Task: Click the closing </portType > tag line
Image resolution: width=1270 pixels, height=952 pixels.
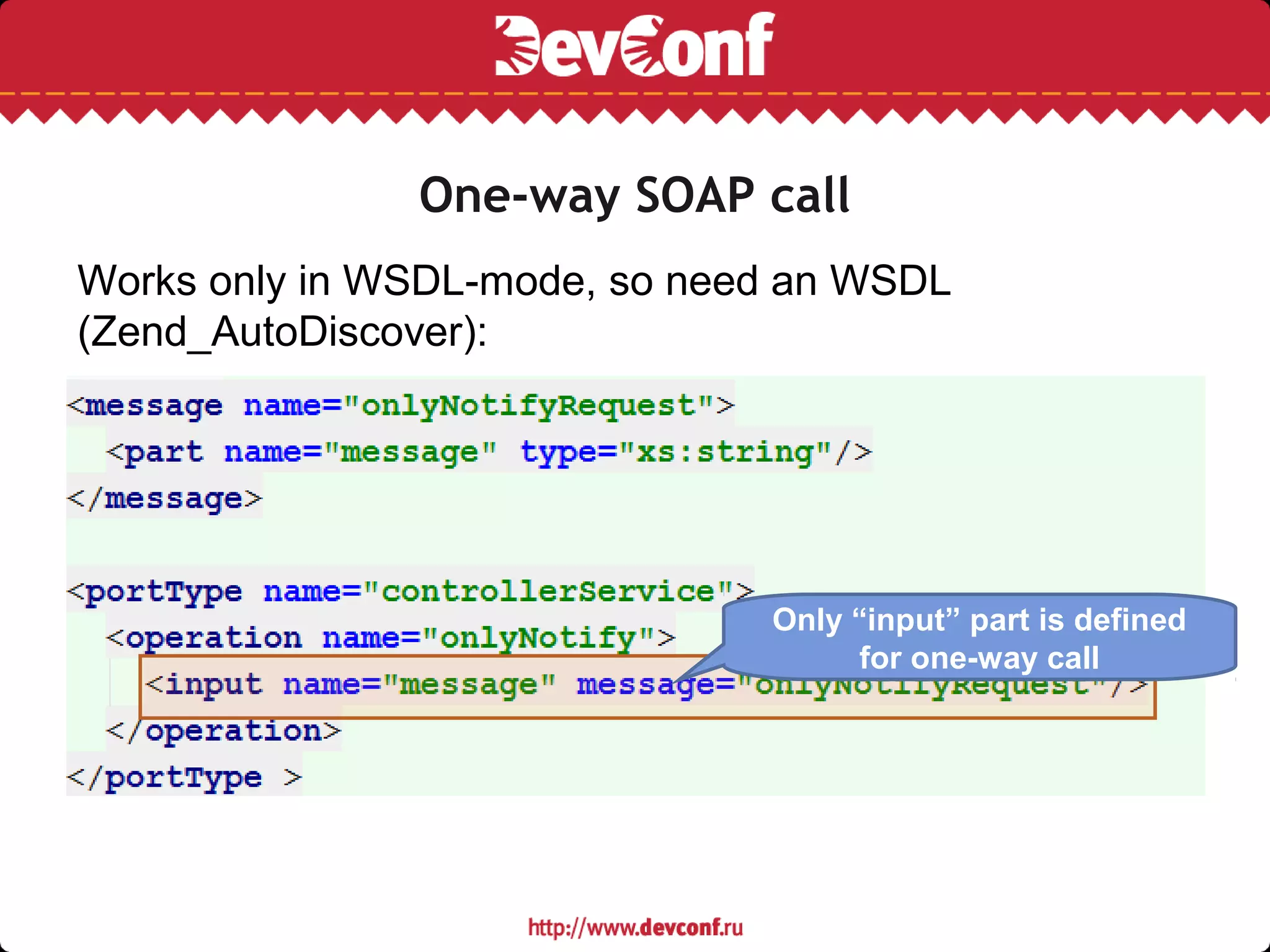Action: pyautogui.click(x=184, y=778)
